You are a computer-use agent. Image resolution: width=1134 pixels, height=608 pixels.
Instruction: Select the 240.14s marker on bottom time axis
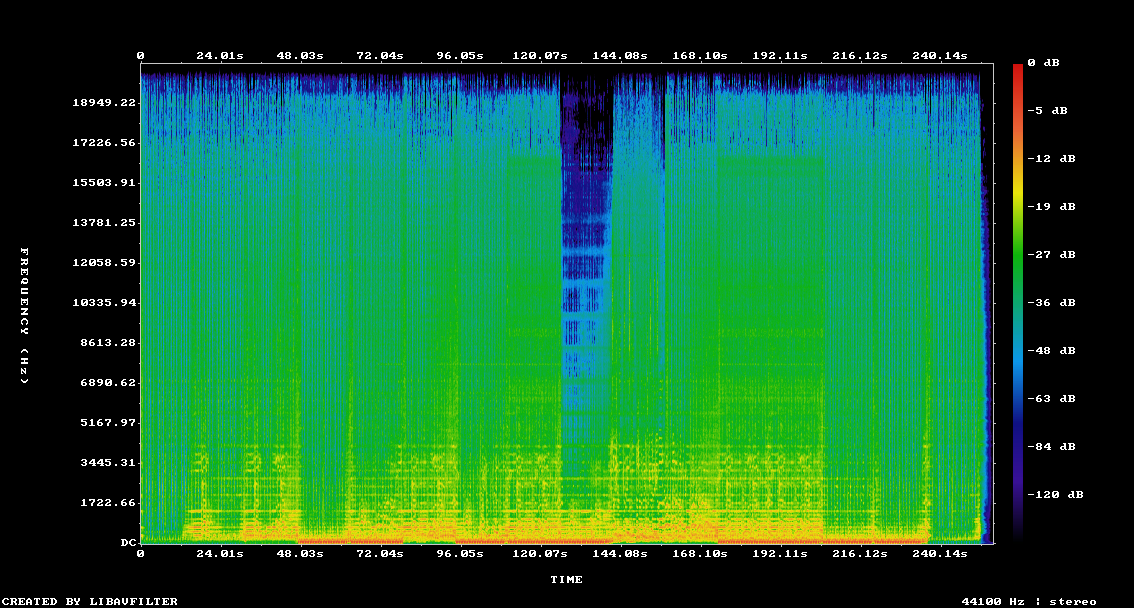[x=940, y=553]
